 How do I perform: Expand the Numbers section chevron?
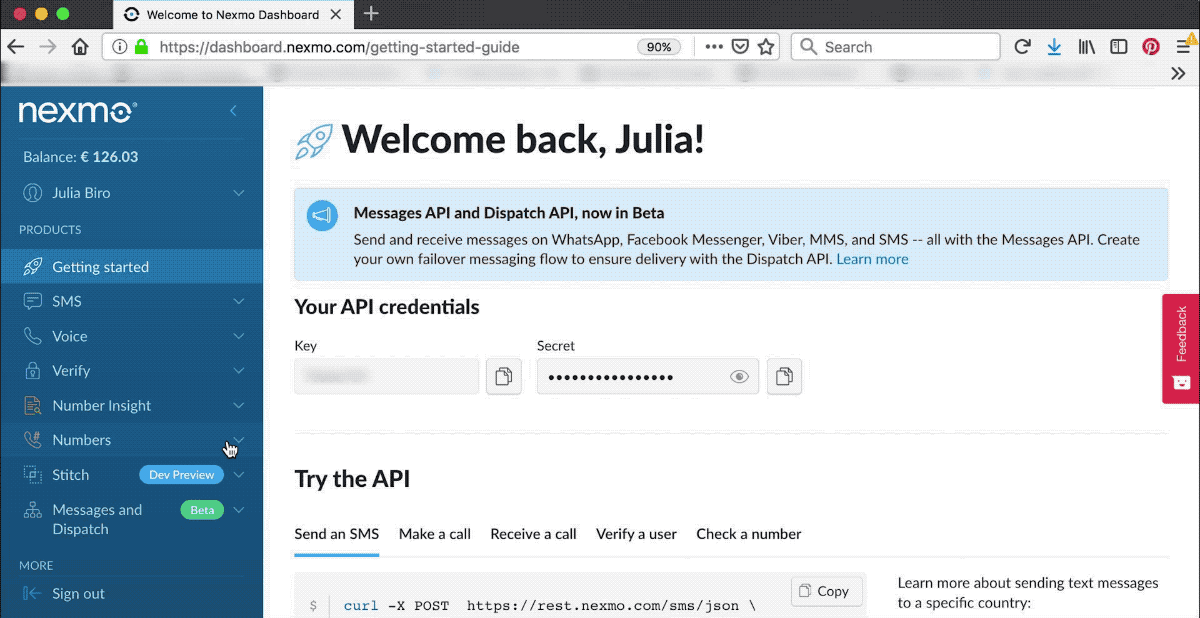[239, 440]
